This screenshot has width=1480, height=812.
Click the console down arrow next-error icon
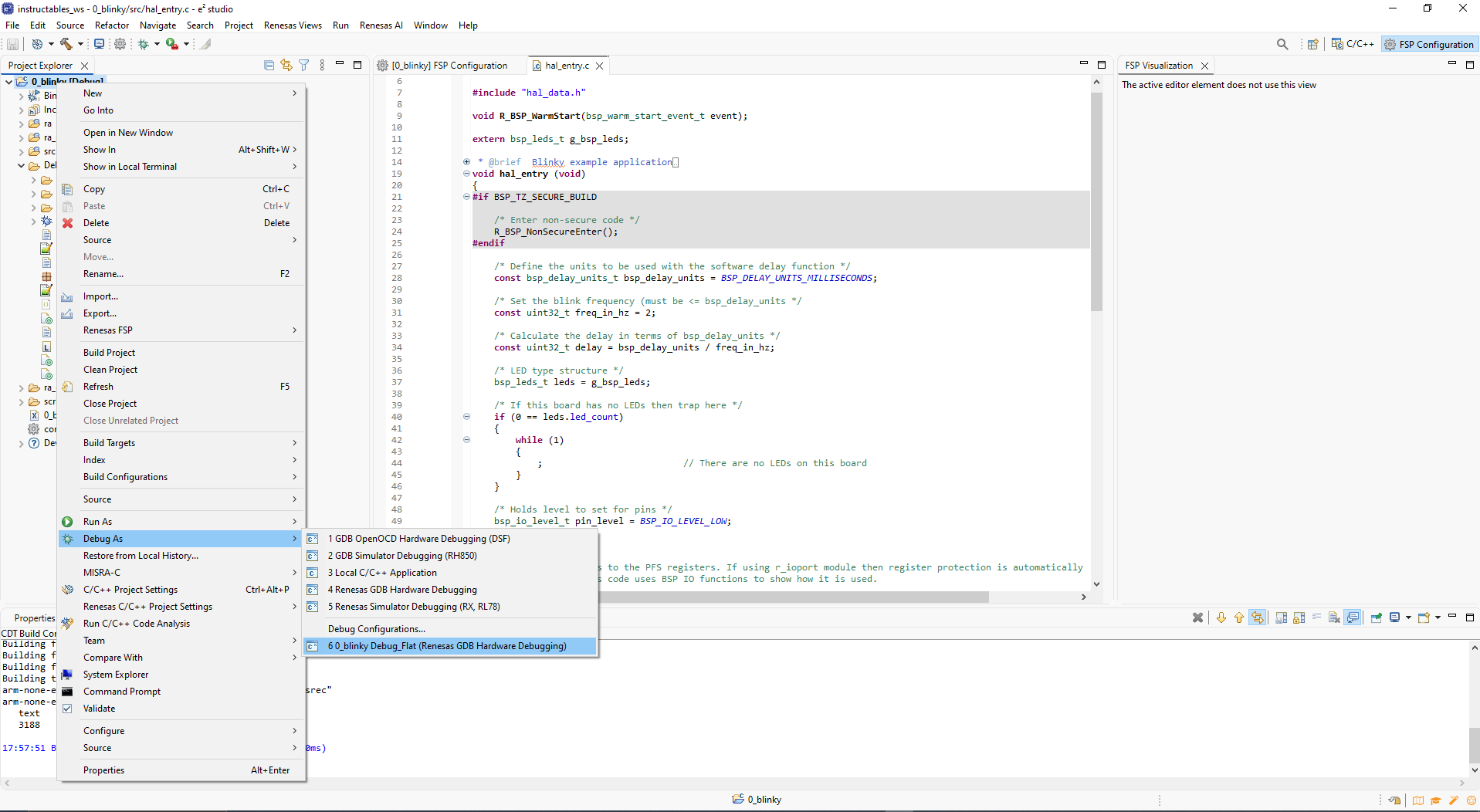pyautogui.click(x=1221, y=617)
